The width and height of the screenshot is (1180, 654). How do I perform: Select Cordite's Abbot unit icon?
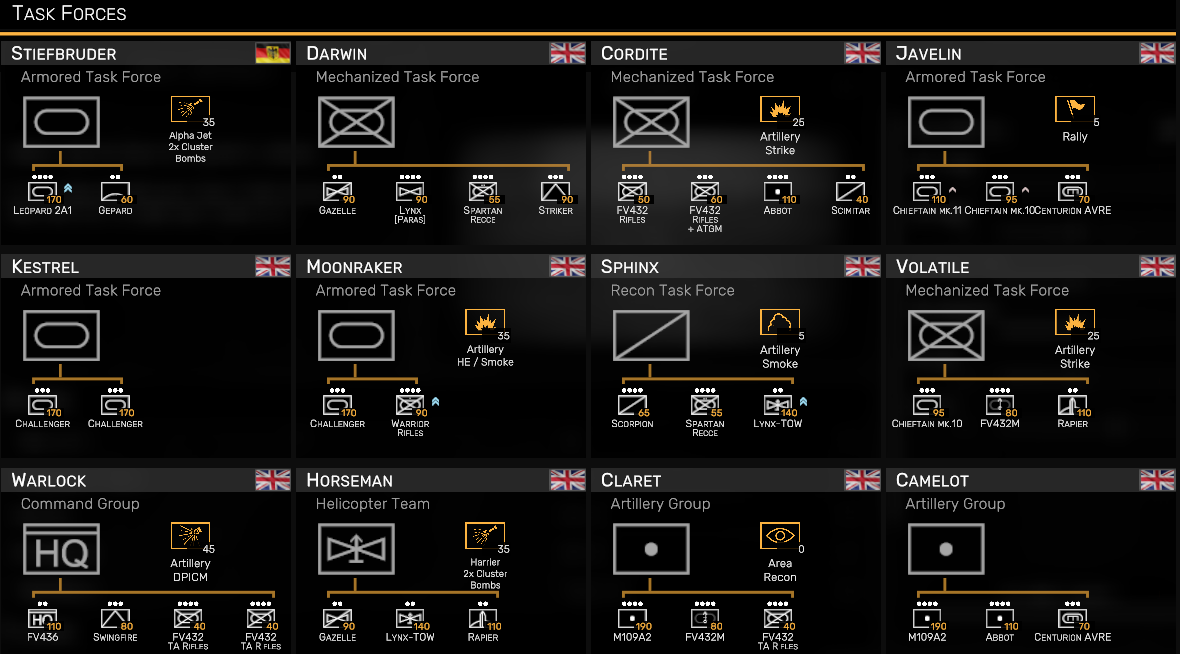tap(778, 192)
